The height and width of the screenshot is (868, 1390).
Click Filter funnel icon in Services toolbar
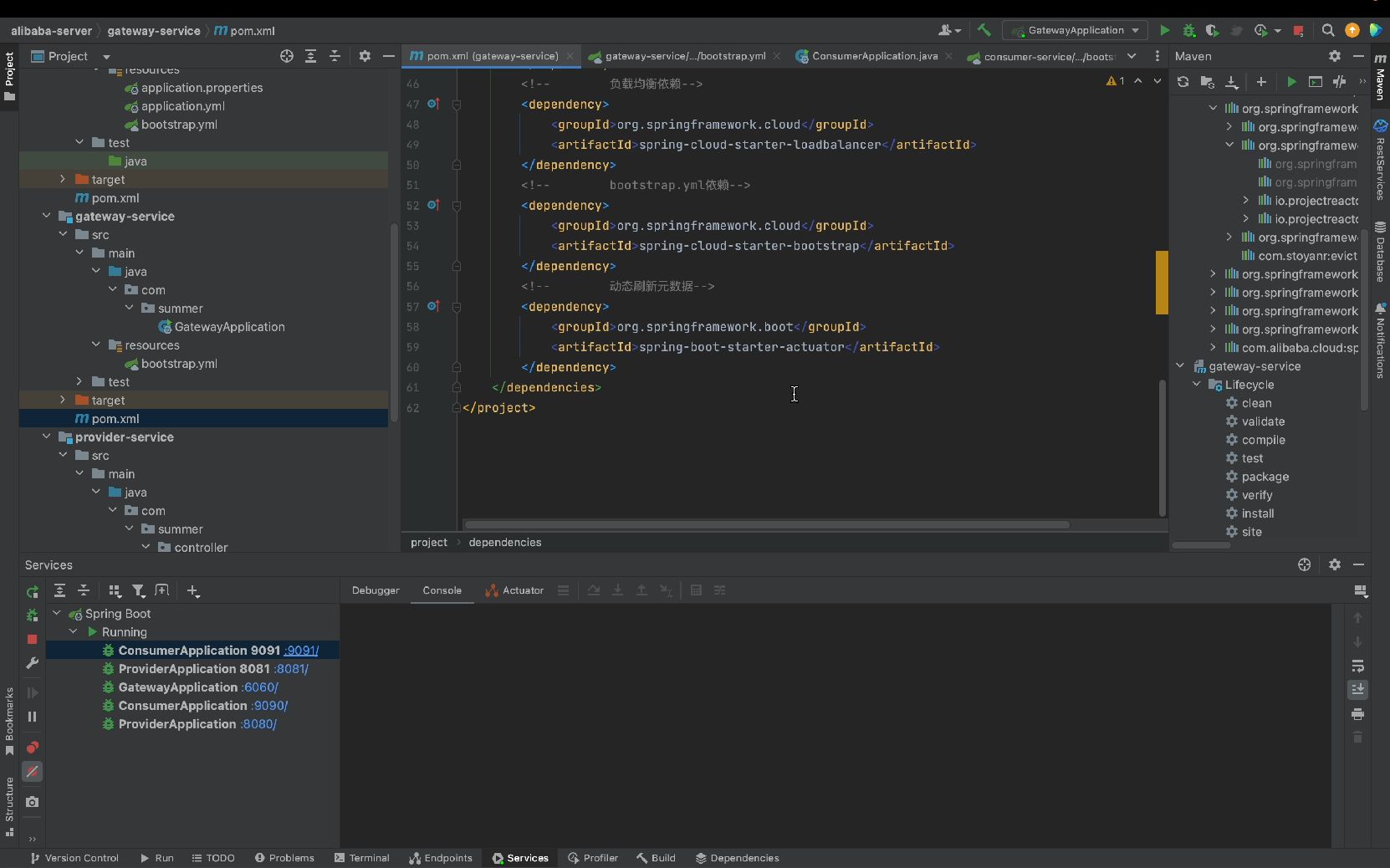point(139,590)
